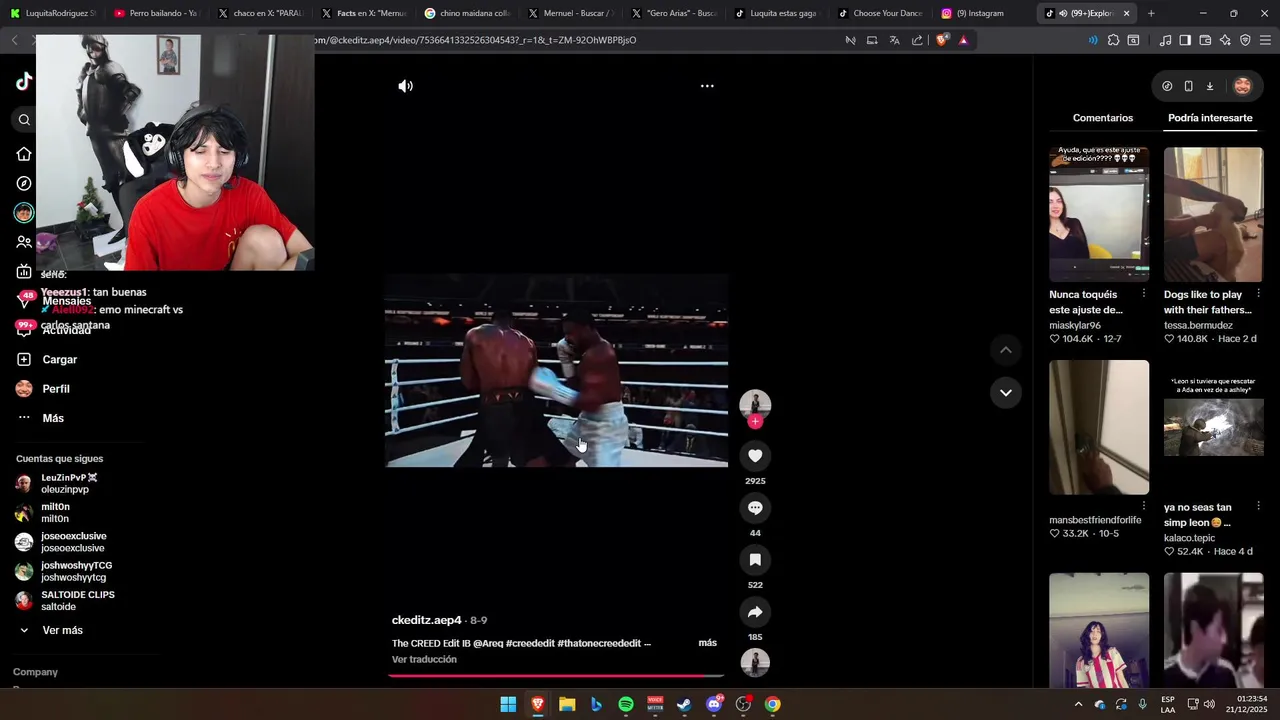
Task: Open the spinning sound disc icon
Action: point(755,663)
